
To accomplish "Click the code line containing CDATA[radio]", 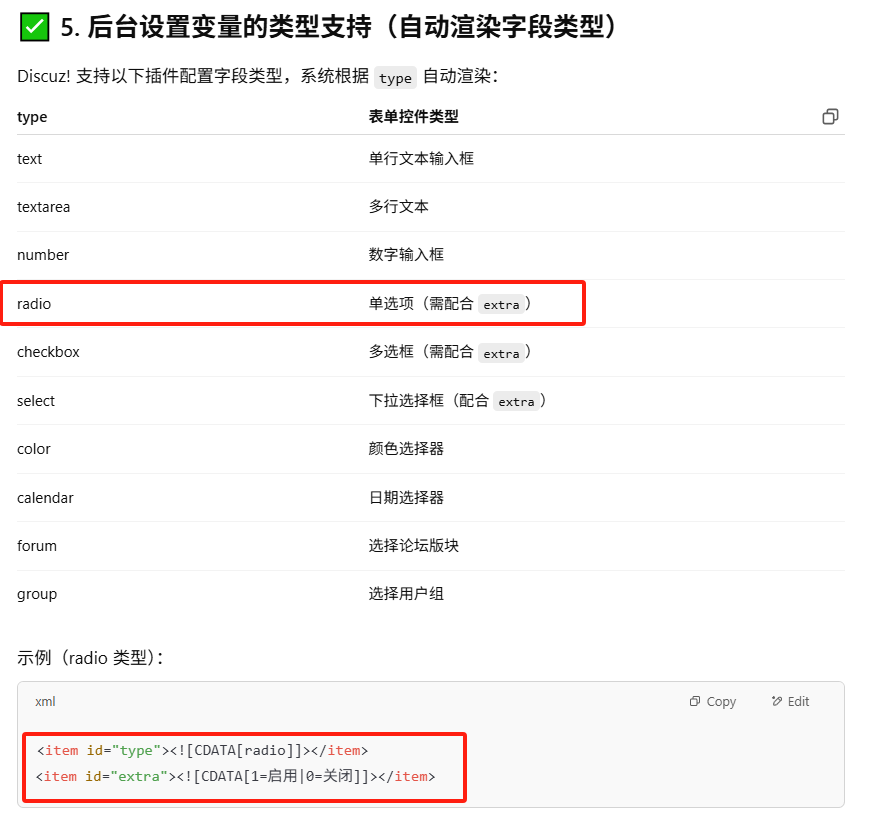I will (202, 751).
